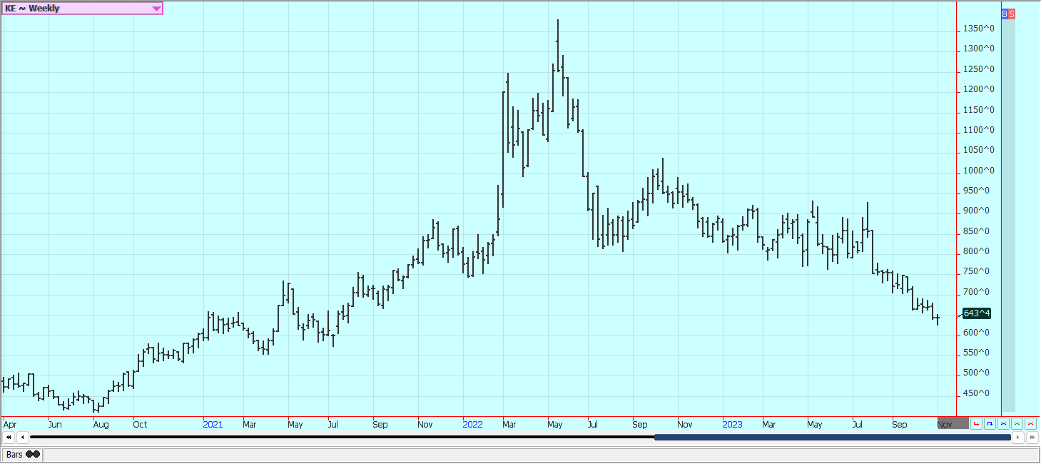Viewport: 1042px width, 464px height.
Task: Click the blue X zoom icon
Action: pos(1003,424)
